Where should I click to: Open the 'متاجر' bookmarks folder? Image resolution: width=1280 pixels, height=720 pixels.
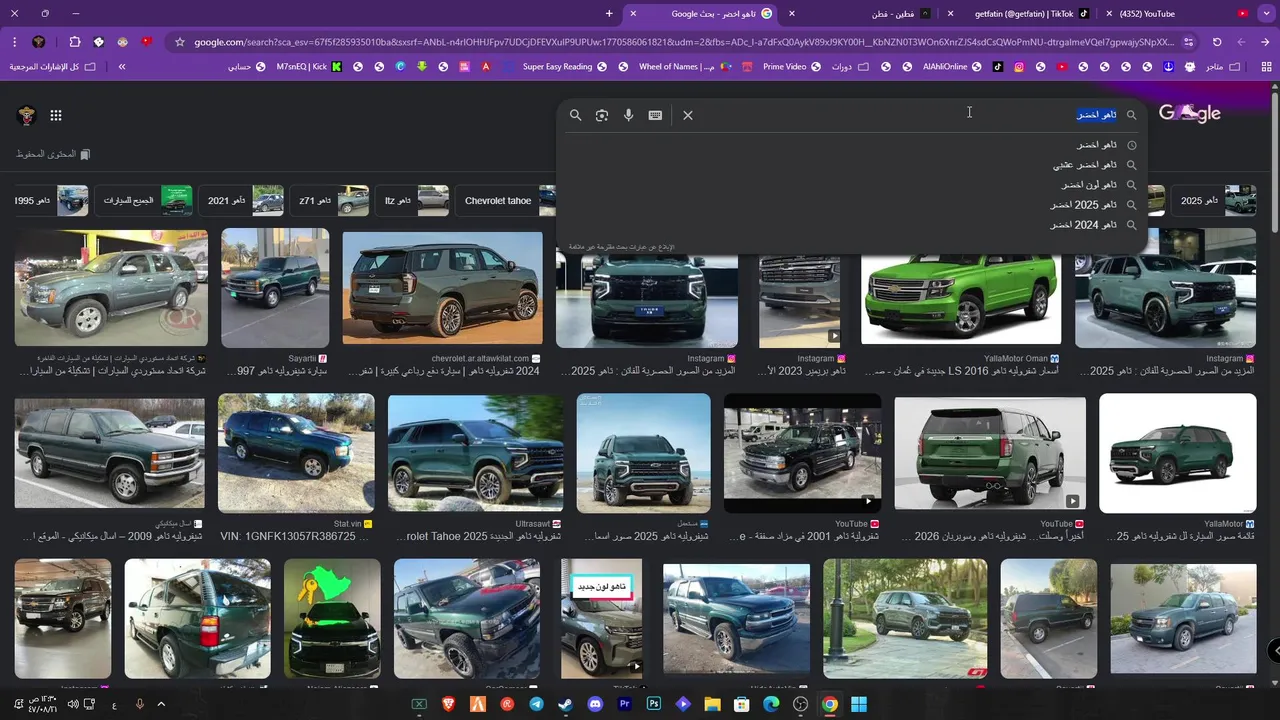(x=1222, y=67)
